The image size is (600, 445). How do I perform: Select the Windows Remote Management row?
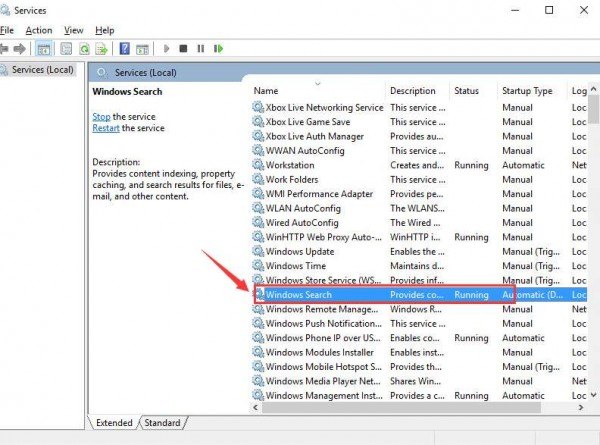[419, 309]
